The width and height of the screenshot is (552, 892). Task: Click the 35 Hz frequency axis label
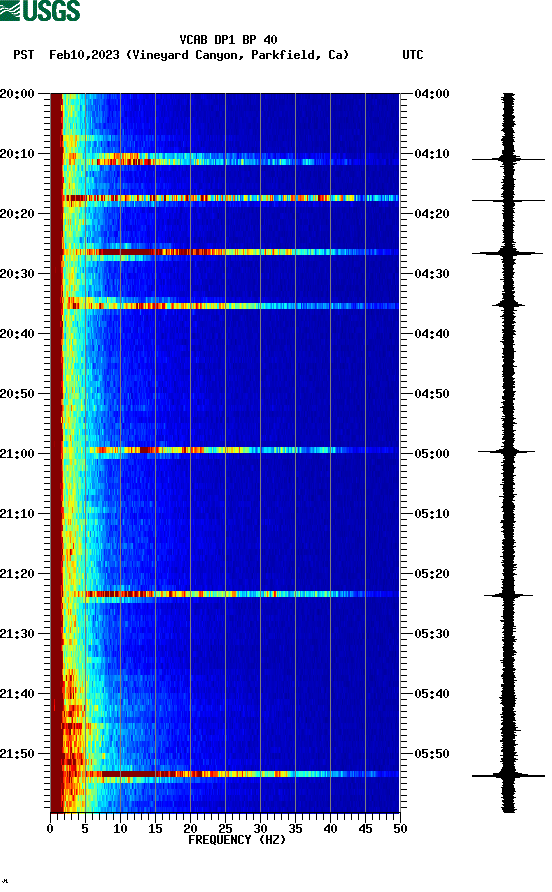(x=295, y=829)
